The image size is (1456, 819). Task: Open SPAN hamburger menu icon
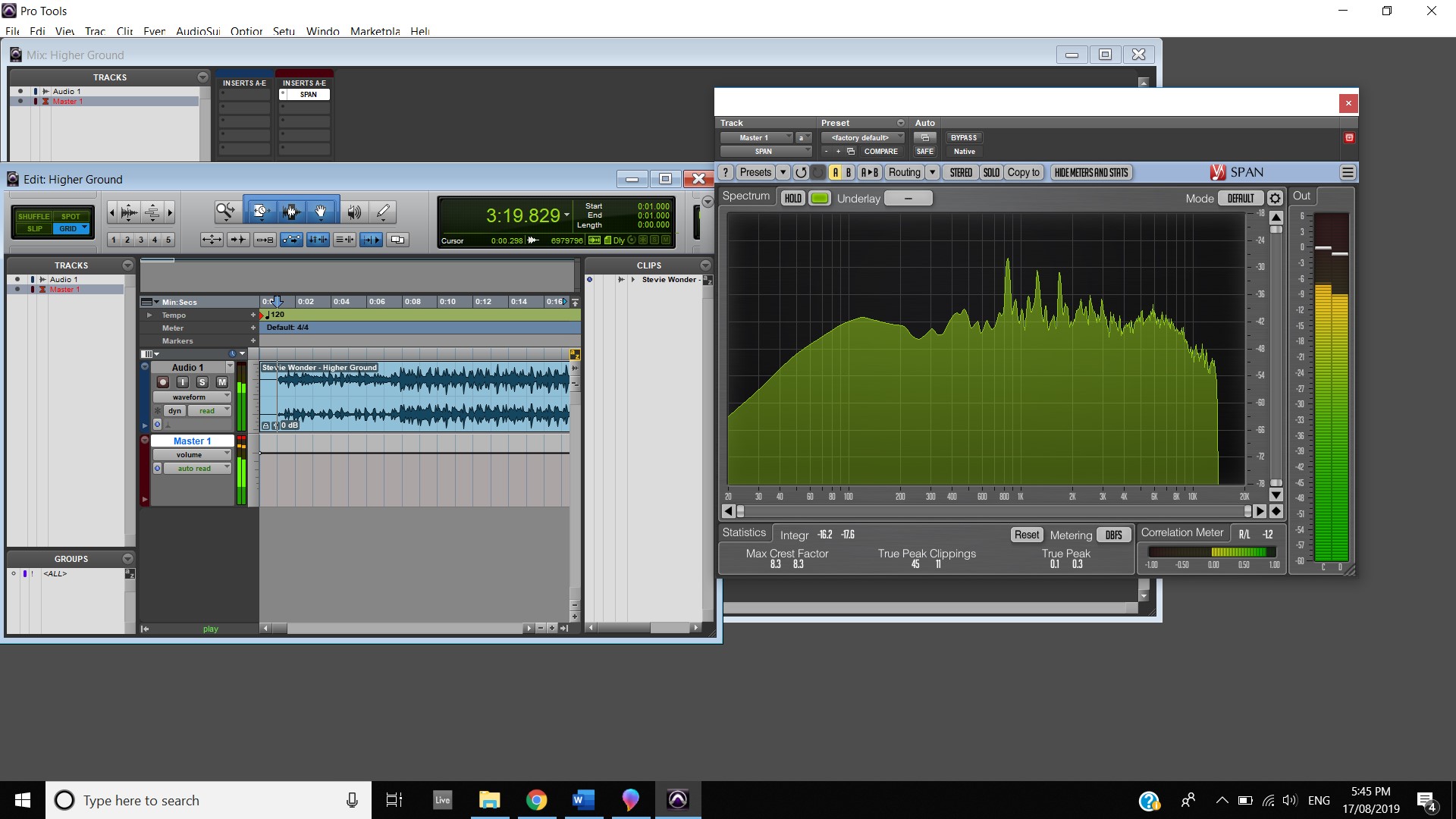pos(1348,172)
